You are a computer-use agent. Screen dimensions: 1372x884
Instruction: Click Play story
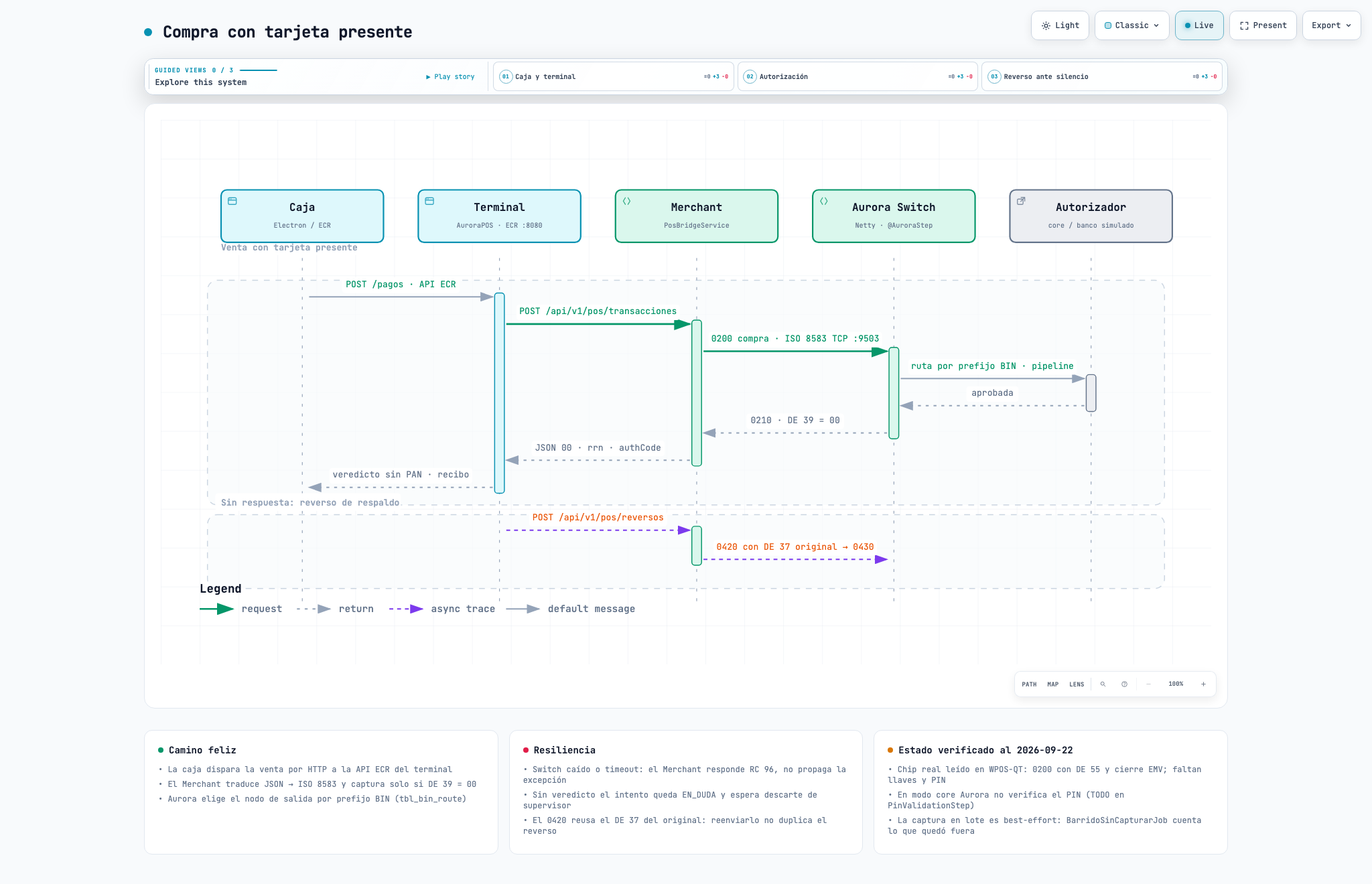pos(450,76)
